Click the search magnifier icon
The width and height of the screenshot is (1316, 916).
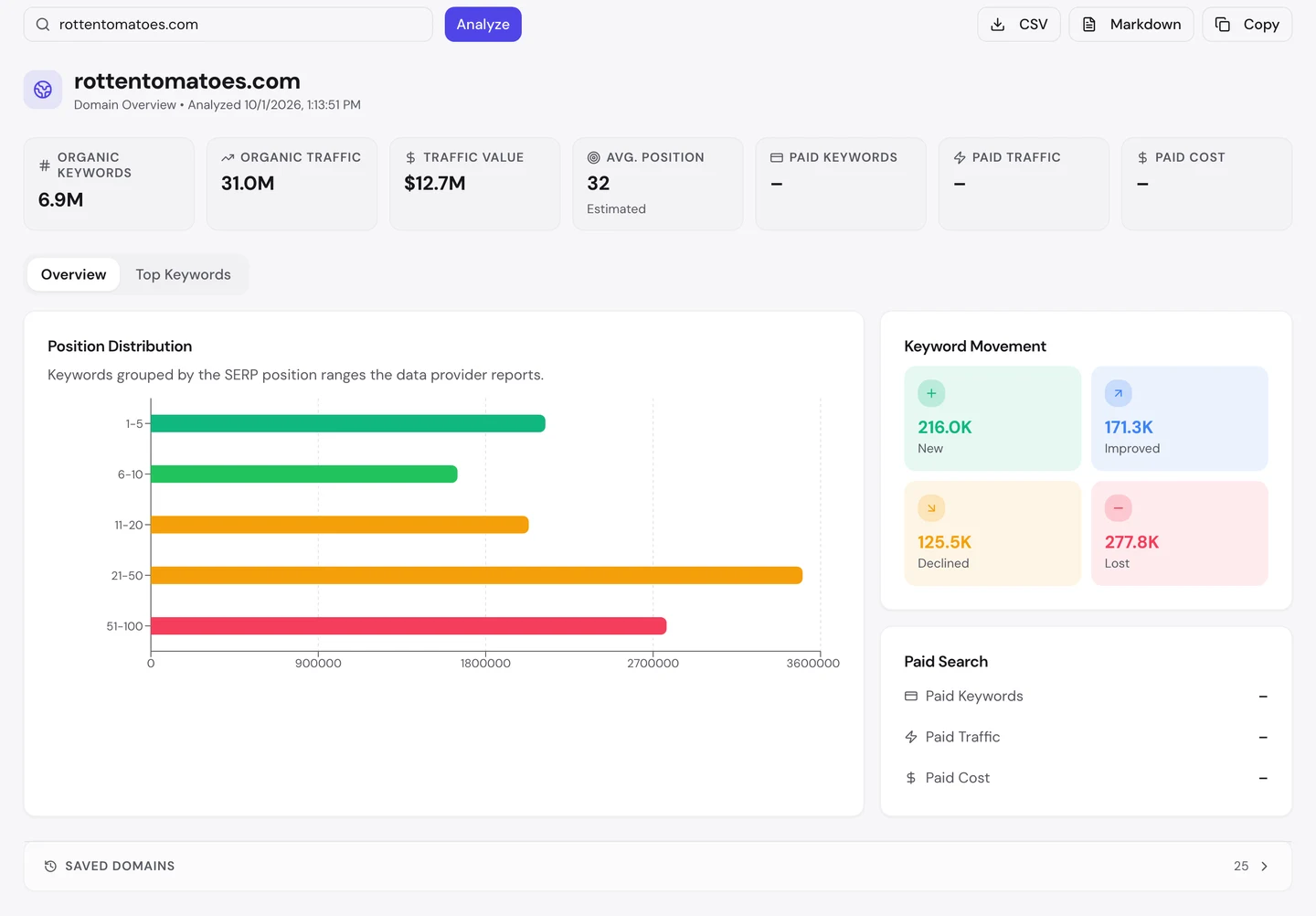pos(43,25)
